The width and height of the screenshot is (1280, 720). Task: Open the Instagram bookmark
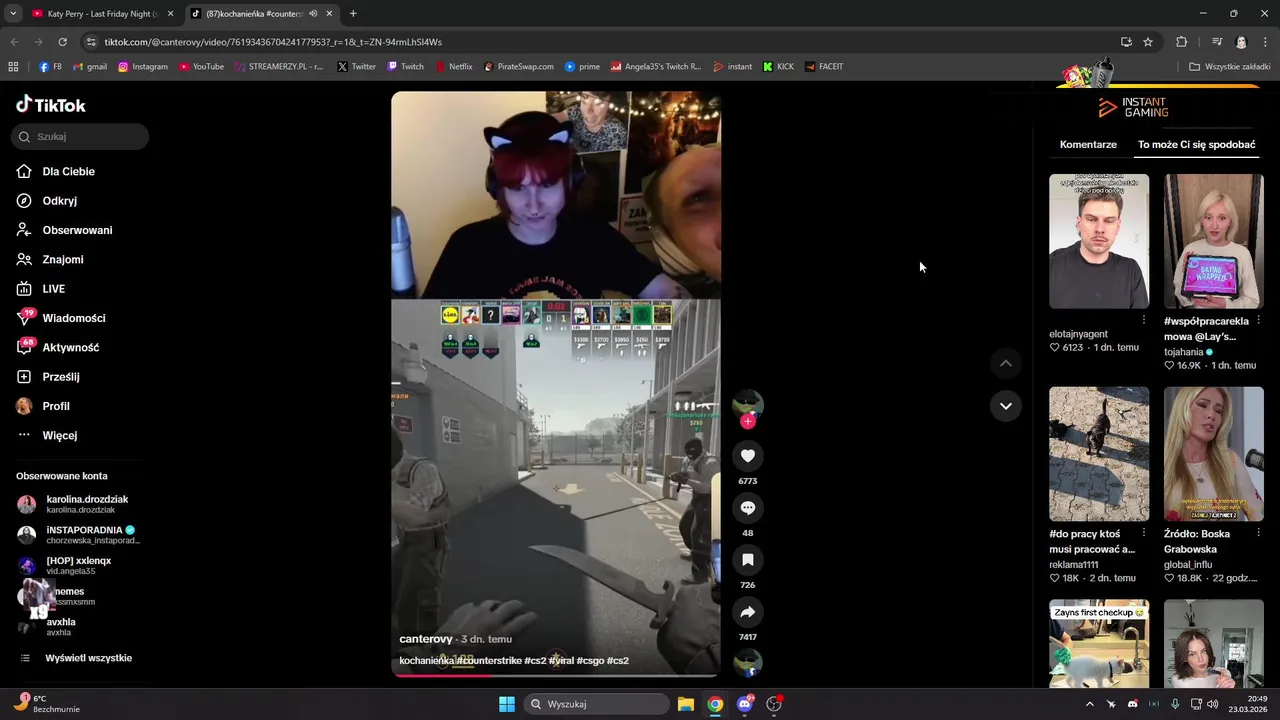143,67
